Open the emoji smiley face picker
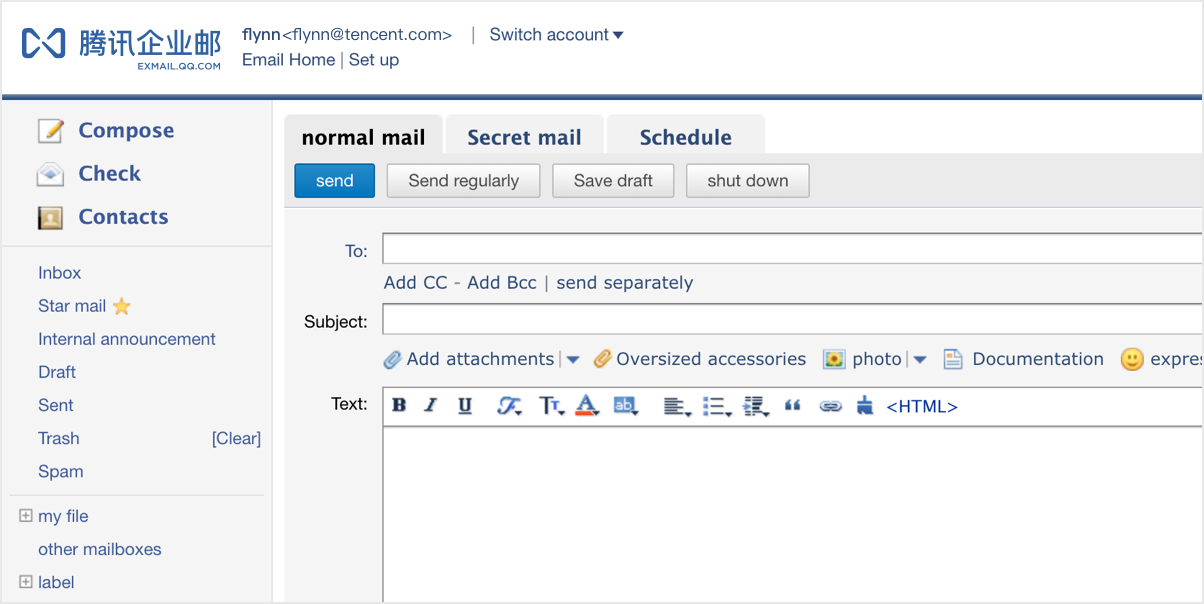This screenshot has width=1204, height=604. (1131, 359)
